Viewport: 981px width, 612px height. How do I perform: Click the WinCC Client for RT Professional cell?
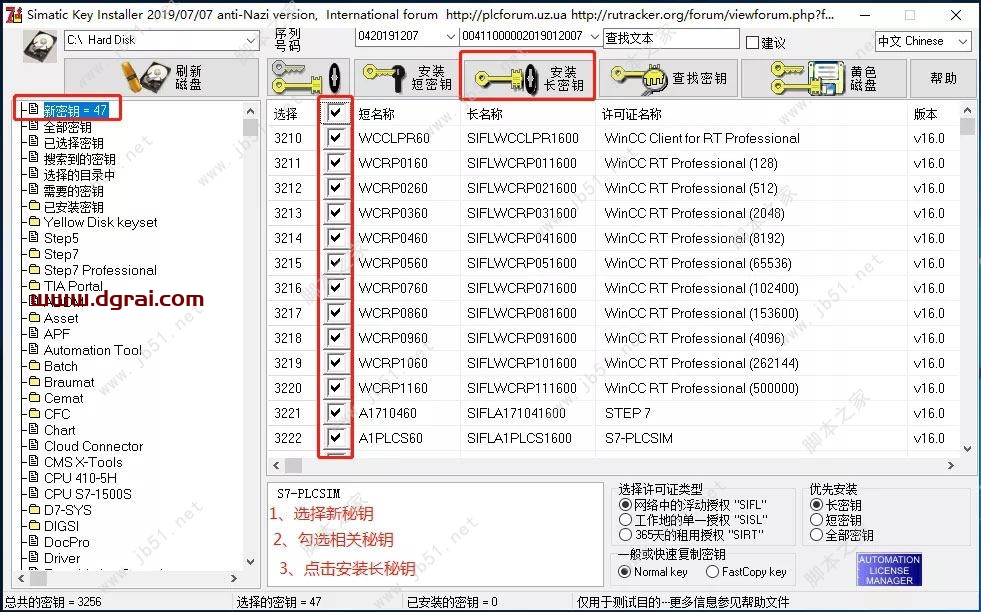point(751,138)
